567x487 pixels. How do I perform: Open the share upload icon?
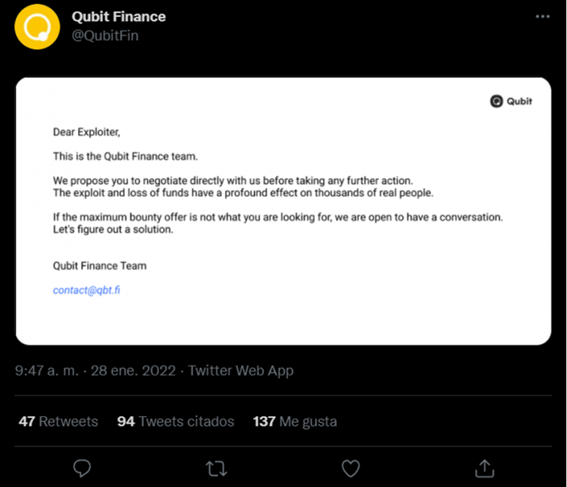(x=484, y=468)
